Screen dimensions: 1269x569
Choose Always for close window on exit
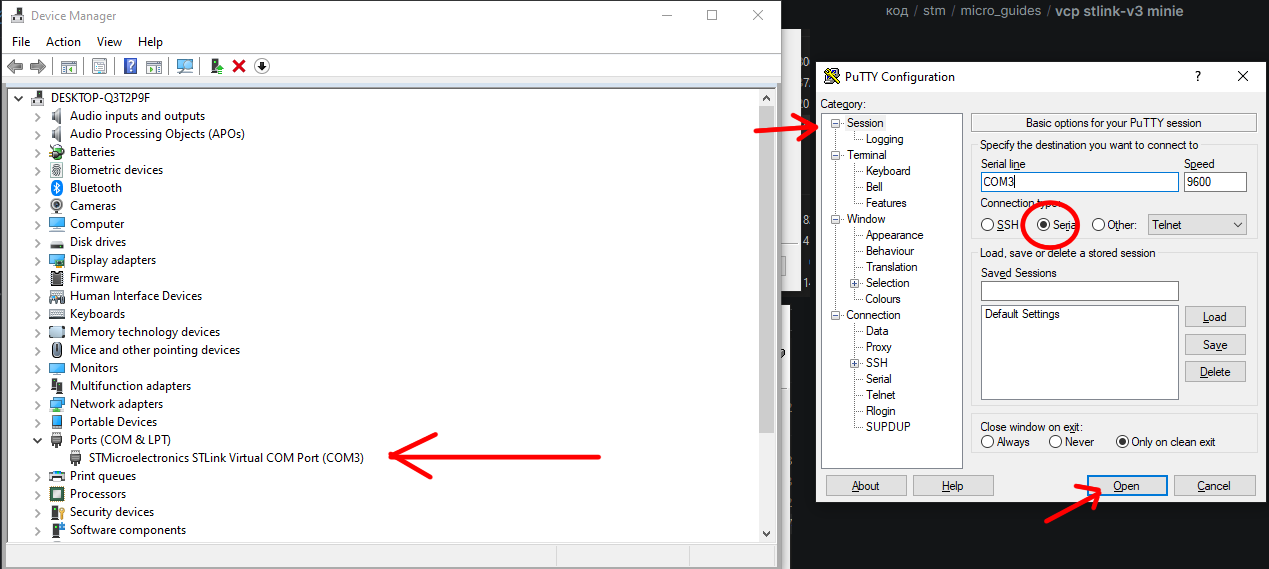[x=988, y=442]
